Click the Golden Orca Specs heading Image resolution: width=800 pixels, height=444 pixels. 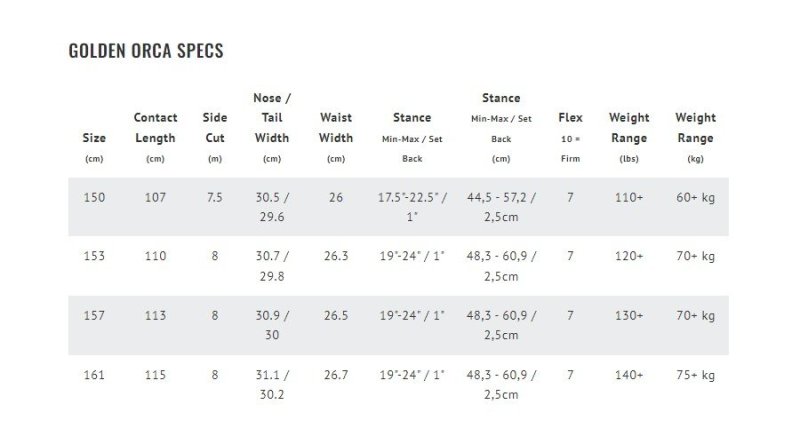pyautogui.click(x=145, y=51)
